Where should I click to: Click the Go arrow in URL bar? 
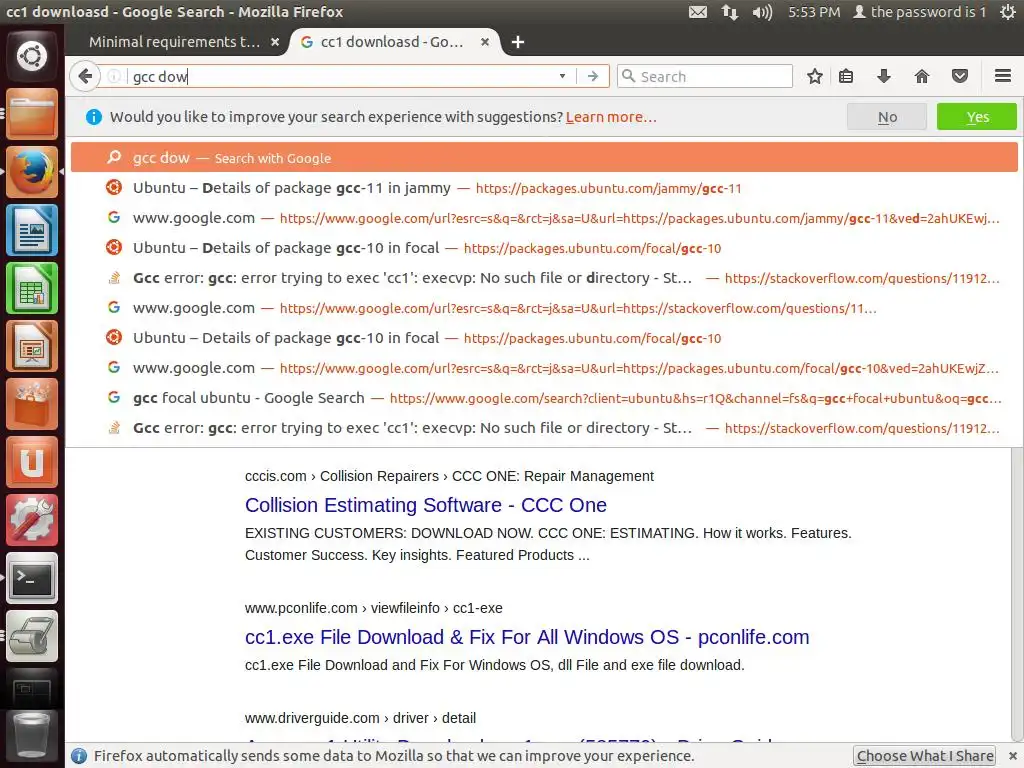[x=592, y=76]
